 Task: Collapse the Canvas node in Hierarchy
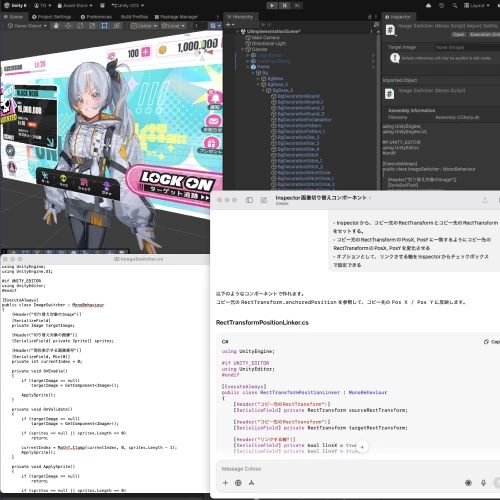(242, 49)
